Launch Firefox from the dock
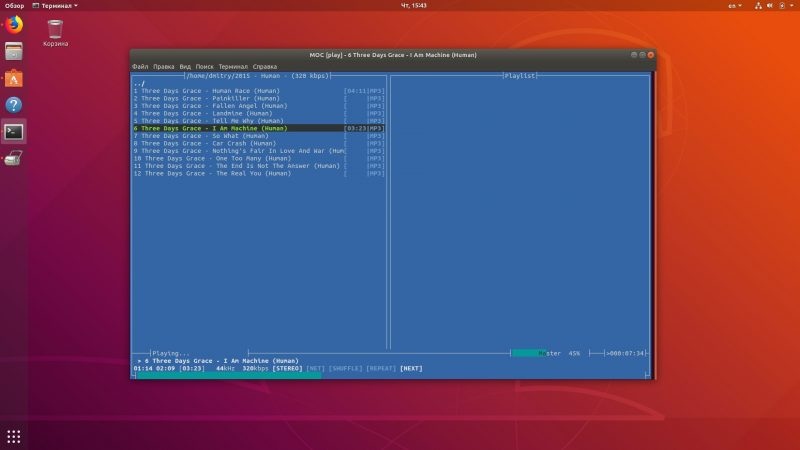This screenshot has width=800, height=450. 14,24
